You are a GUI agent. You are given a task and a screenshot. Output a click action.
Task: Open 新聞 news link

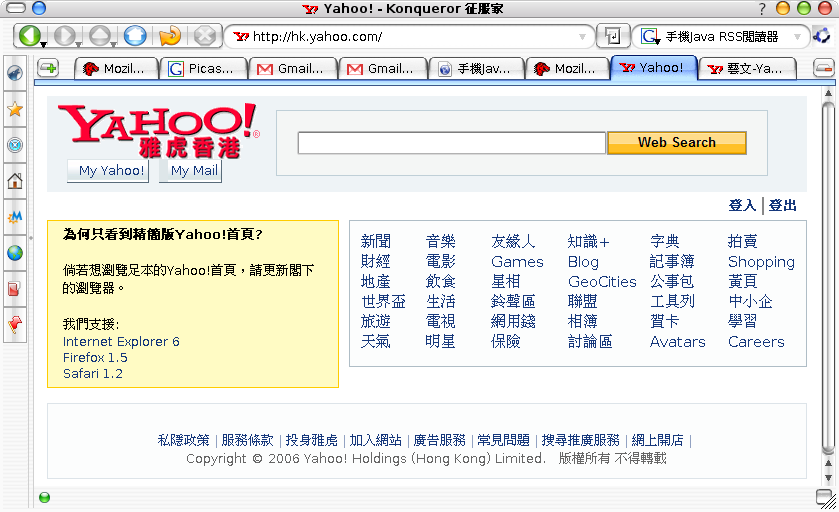(x=376, y=241)
